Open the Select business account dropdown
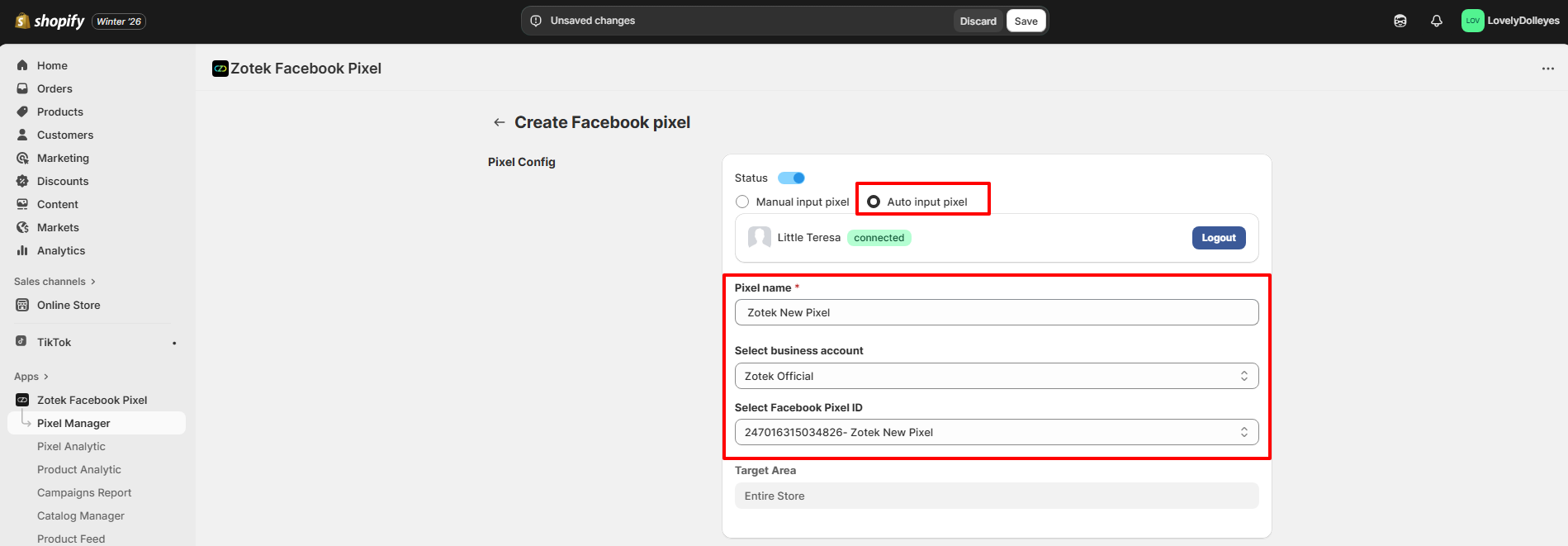The width and height of the screenshot is (1568, 546). pos(996,376)
